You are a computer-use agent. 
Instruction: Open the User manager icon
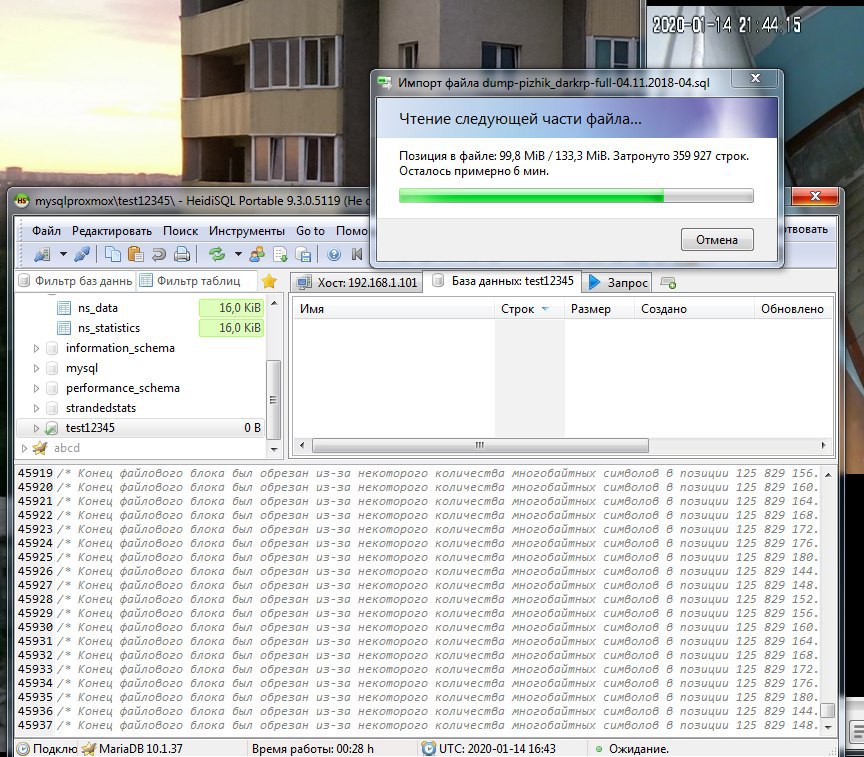pyautogui.click(x=257, y=255)
